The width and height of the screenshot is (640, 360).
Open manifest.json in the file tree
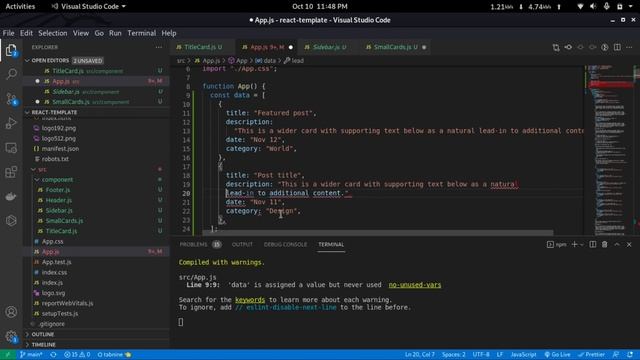[60, 149]
